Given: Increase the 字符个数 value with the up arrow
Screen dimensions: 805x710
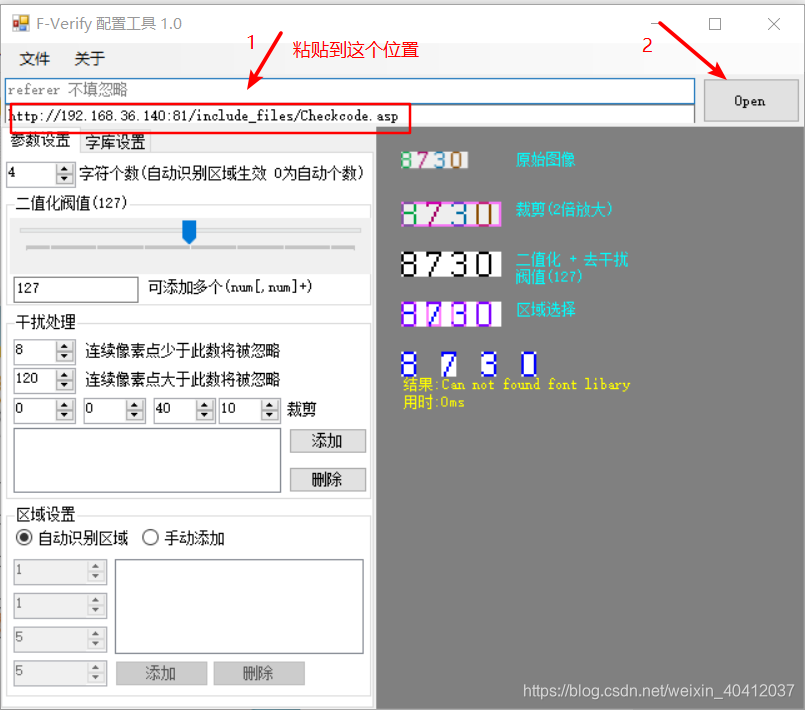Looking at the screenshot, I should (65, 169).
